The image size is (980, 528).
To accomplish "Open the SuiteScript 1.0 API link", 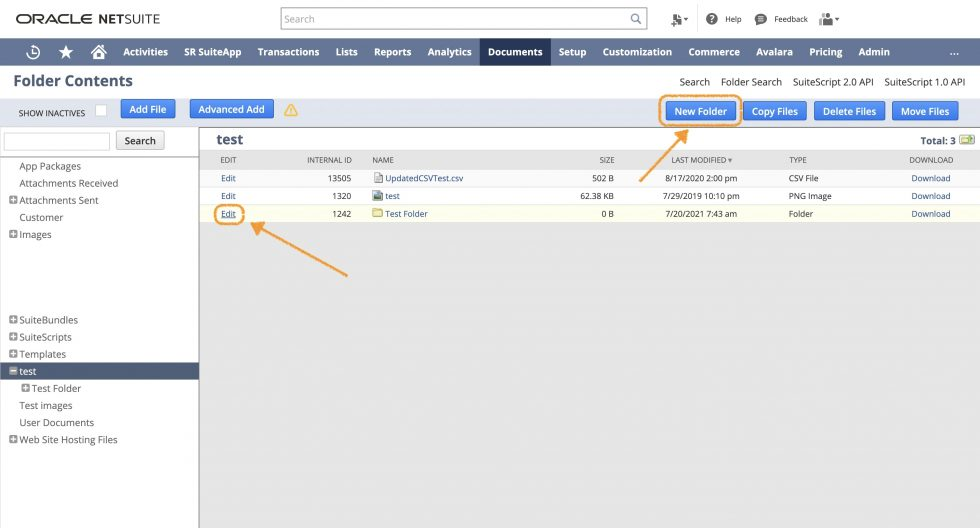I will [x=924, y=82].
